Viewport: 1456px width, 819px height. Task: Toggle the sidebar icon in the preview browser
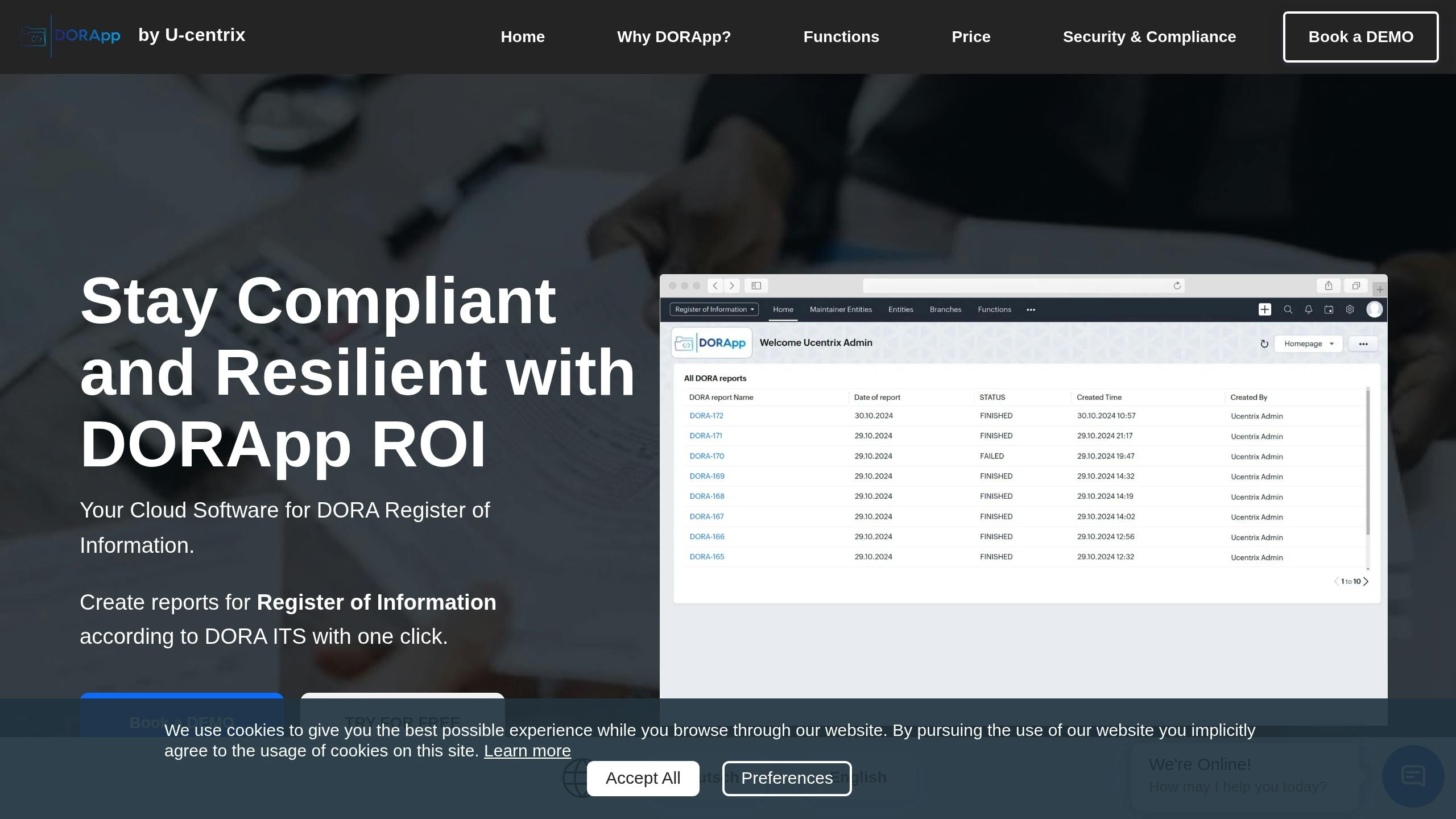point(756,286)
